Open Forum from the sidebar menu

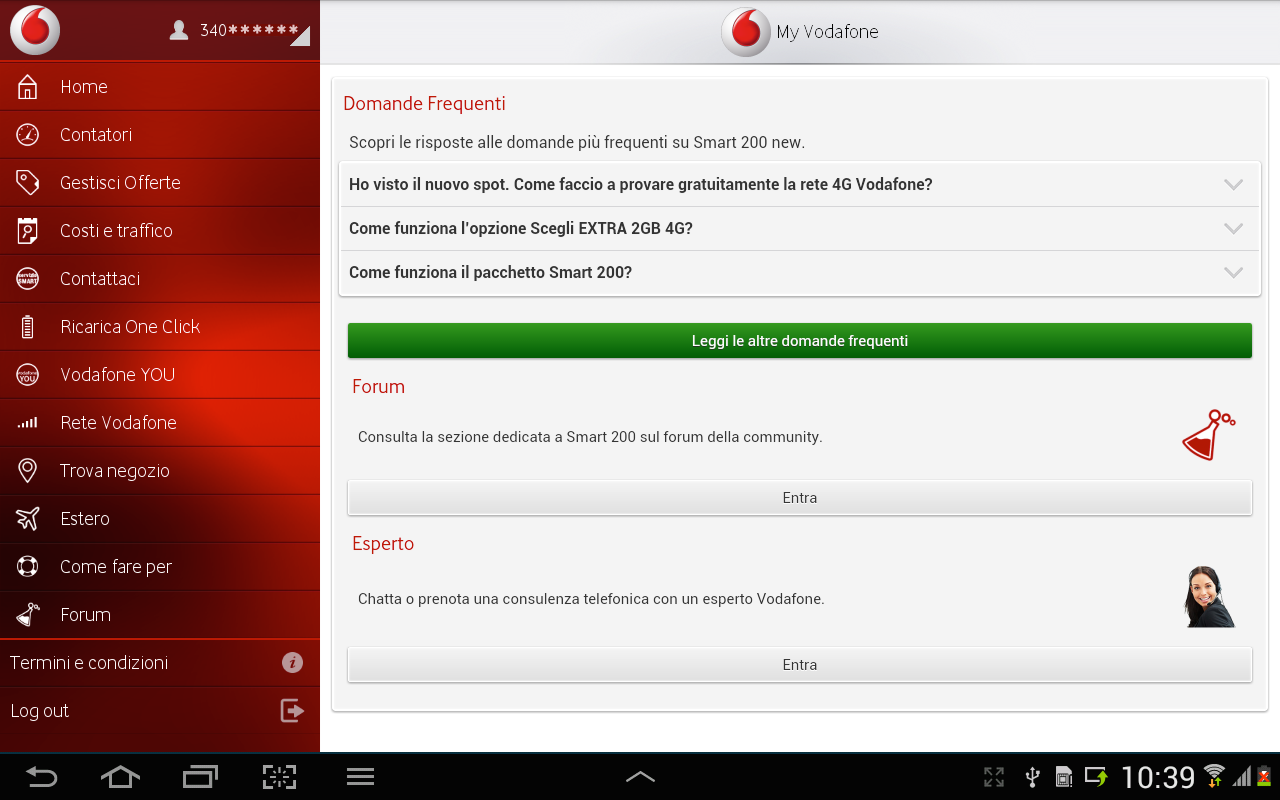pos(160,615)
